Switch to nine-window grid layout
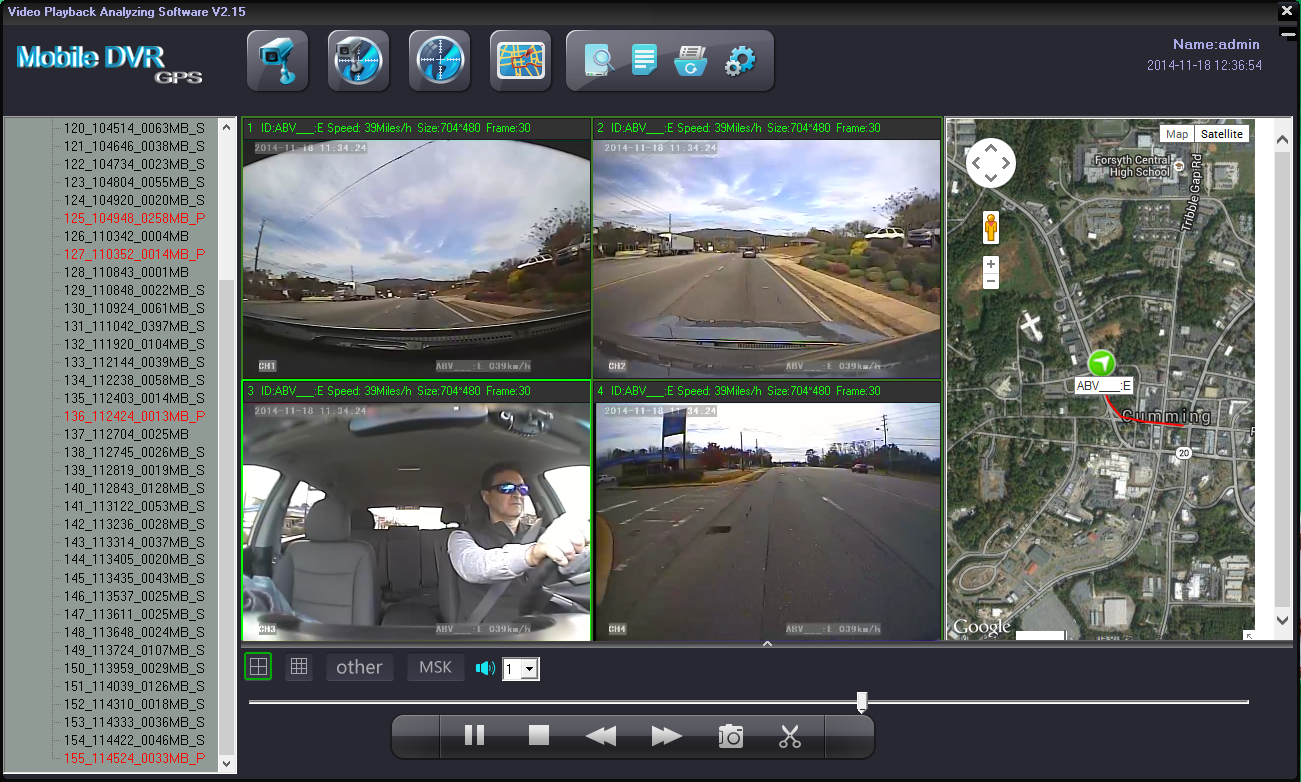 (x=298, y=667)
